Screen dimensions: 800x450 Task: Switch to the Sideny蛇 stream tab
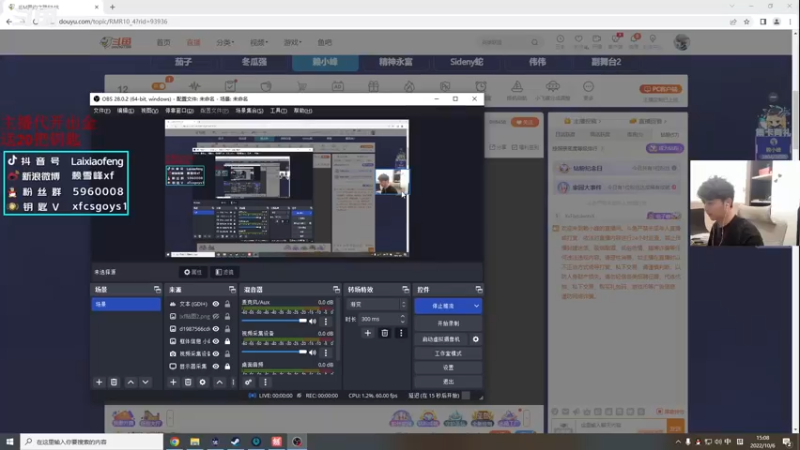pyautogui.click(x=467, y=62)
